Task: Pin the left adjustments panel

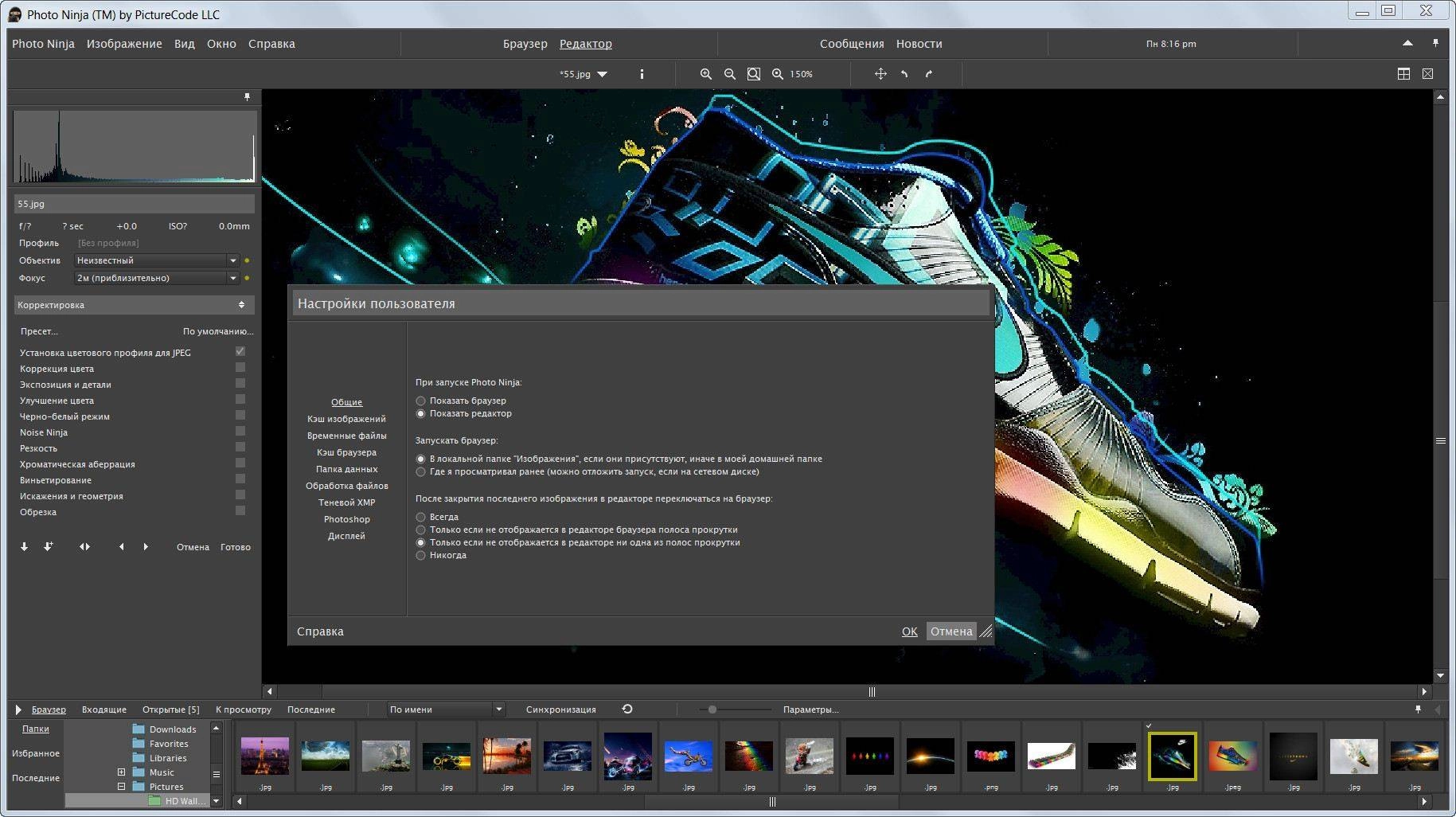Action: coord(247,97)
